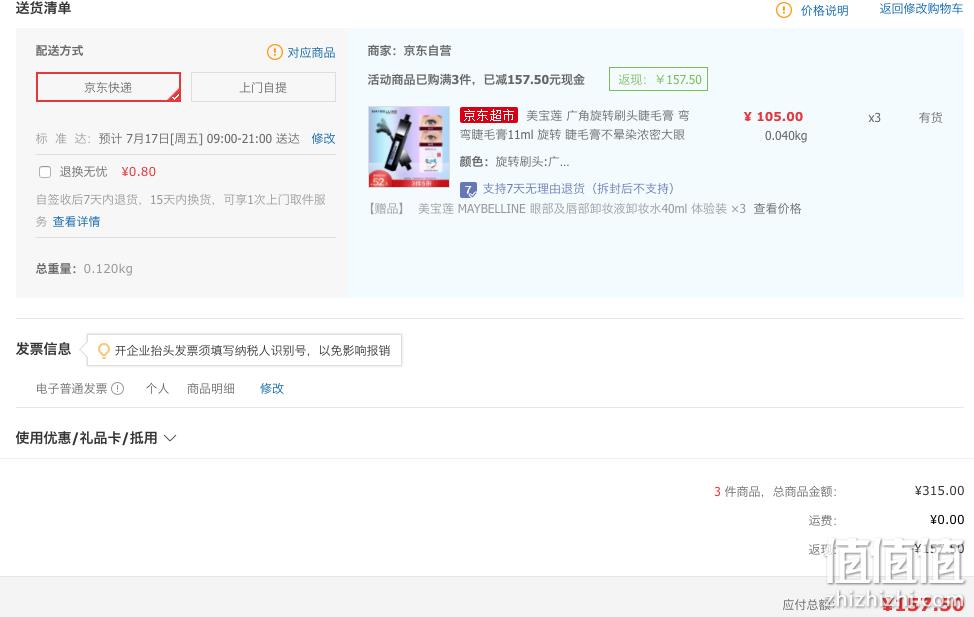
Task: Click the ¥315.00 total goods amount
Action: pos(939,491)
